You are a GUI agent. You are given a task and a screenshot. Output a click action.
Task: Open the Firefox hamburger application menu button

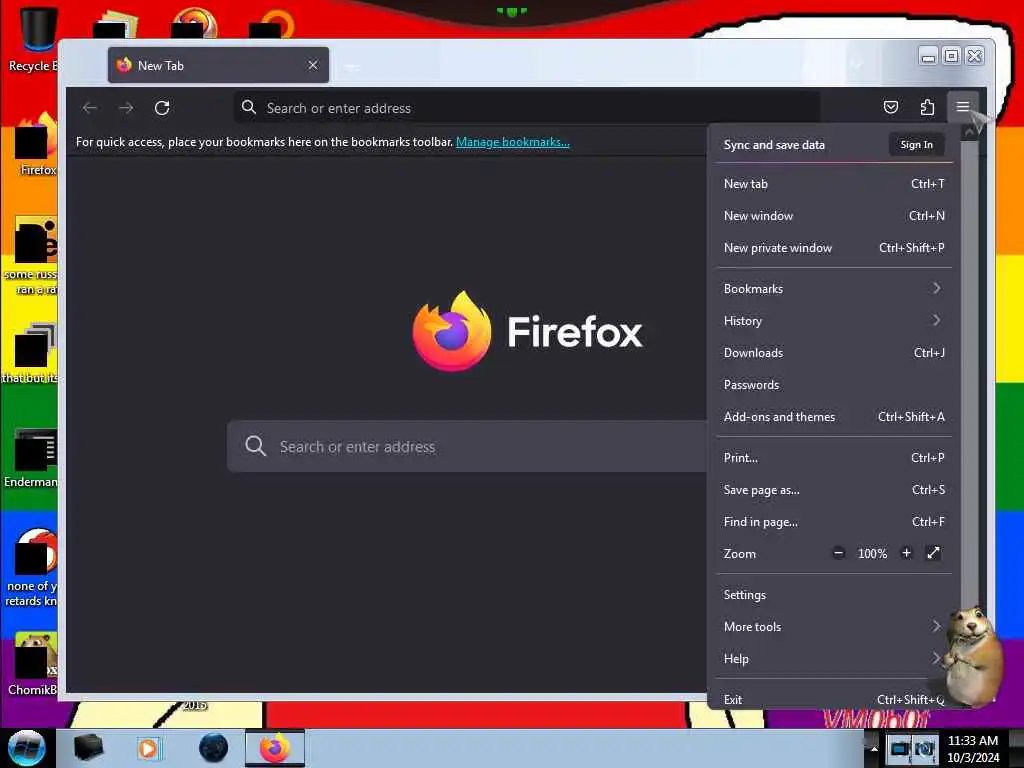(x=963, y=107)
